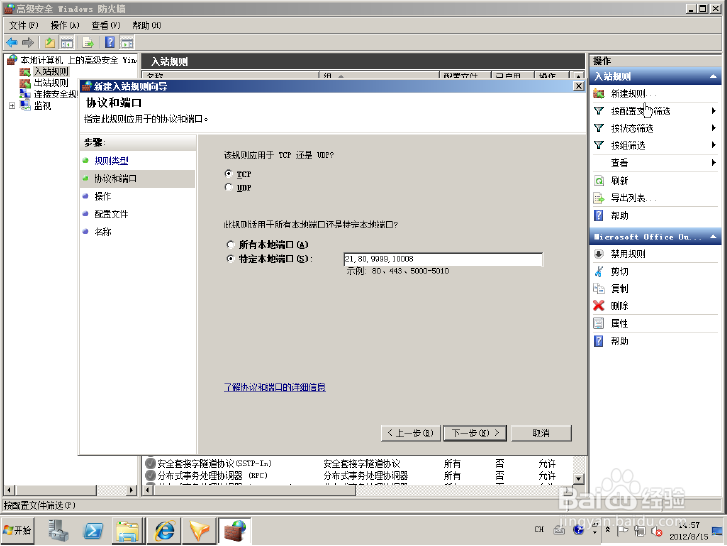
Task: Click the Up one level toolbar icon
Action: [50, 43]
